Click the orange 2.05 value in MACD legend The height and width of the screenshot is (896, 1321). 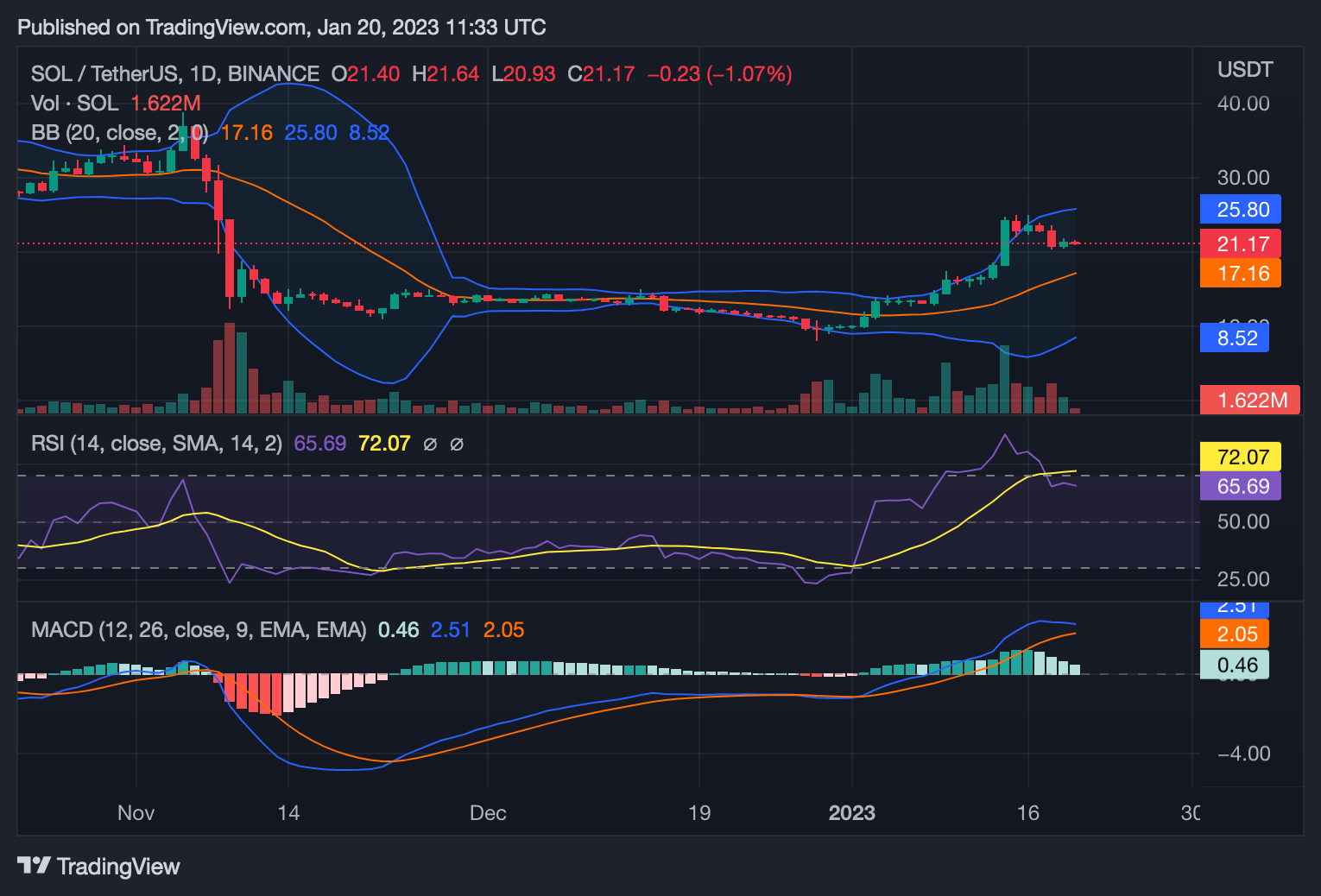pyautogui.click(x=504, y=630)
